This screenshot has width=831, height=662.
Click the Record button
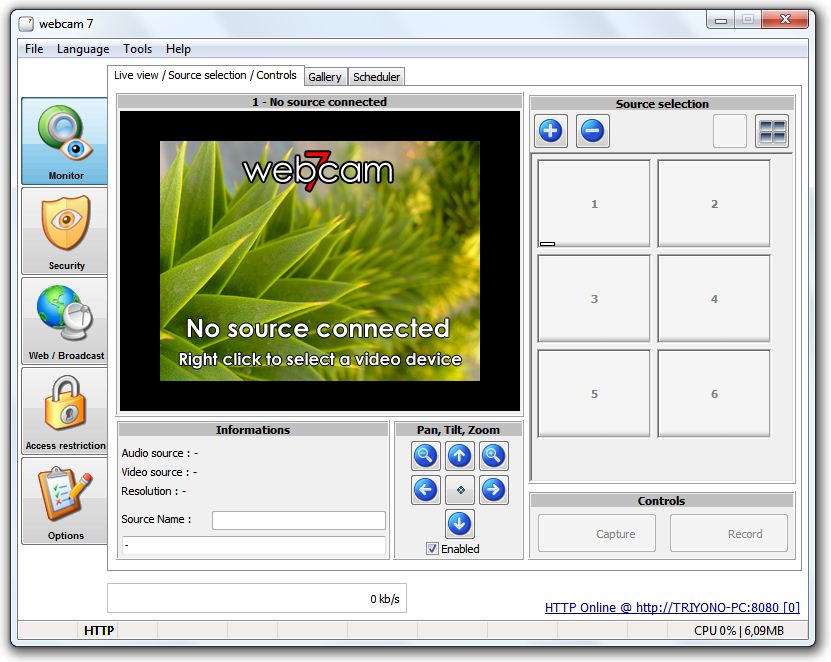[x=729, y=534]
